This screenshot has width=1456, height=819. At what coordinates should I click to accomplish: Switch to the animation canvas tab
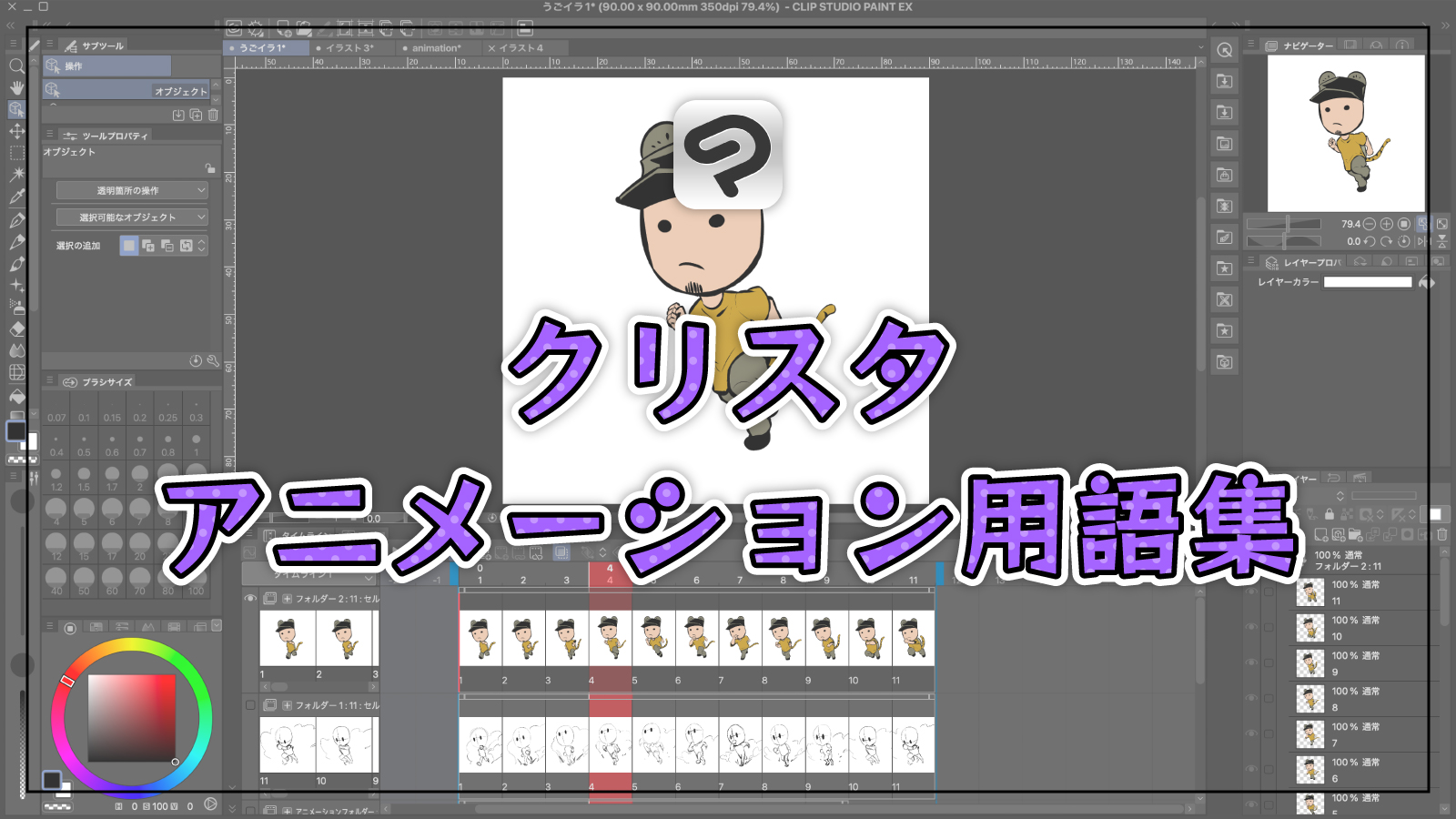(437, 48)
